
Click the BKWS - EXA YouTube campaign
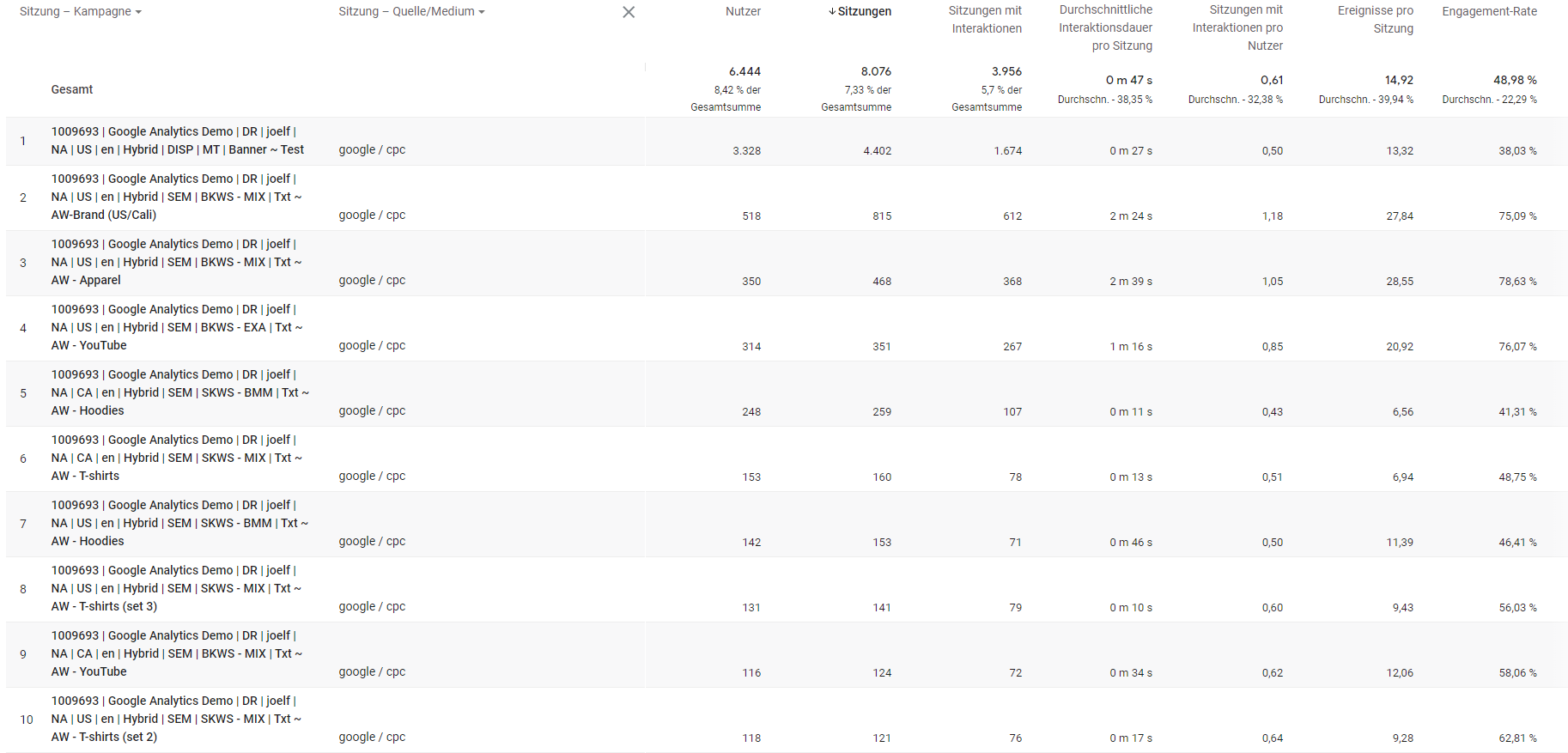[x=176, y=328]
